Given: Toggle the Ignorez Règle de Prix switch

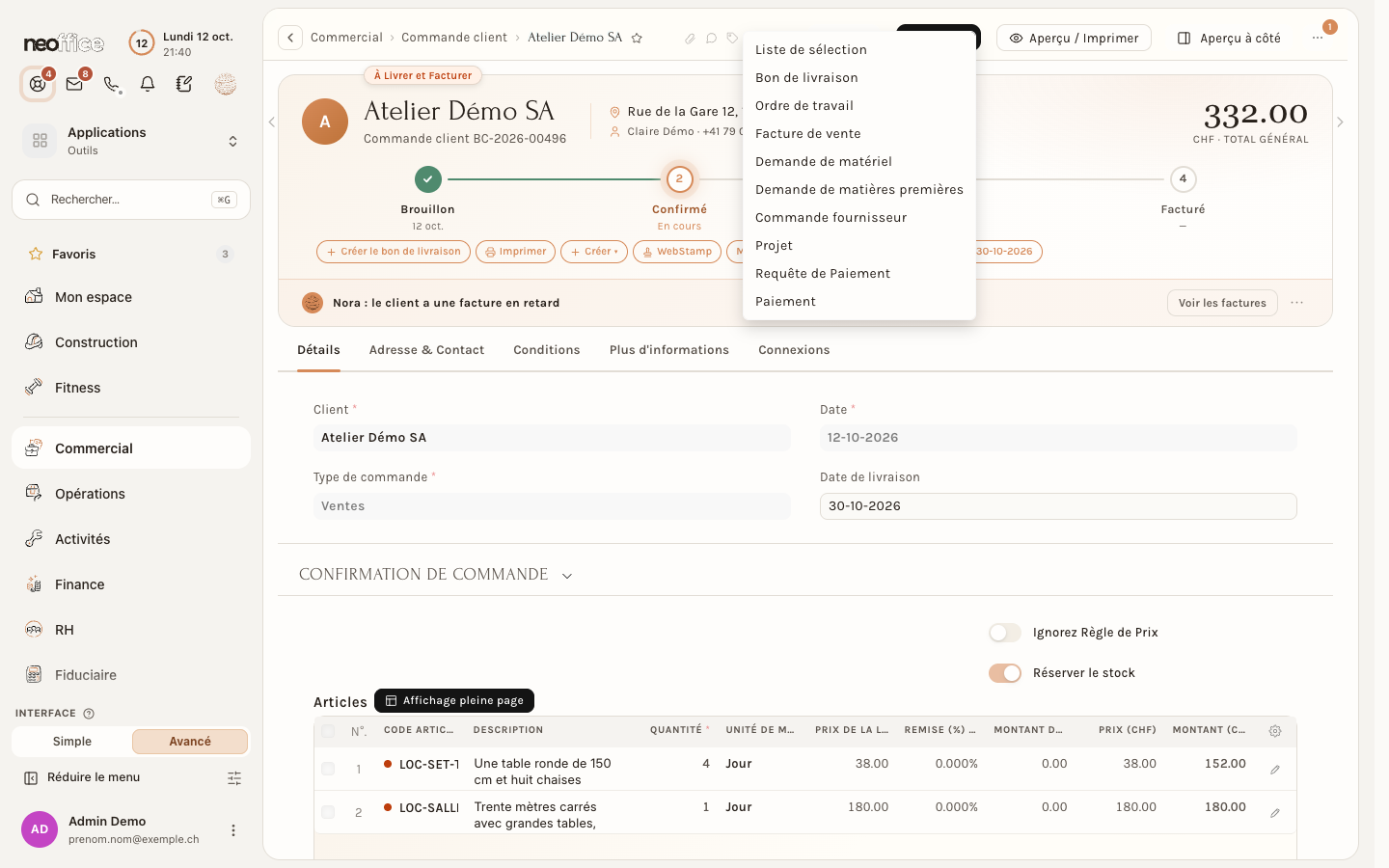Looking at the screenshot, I should [1005, 633].
